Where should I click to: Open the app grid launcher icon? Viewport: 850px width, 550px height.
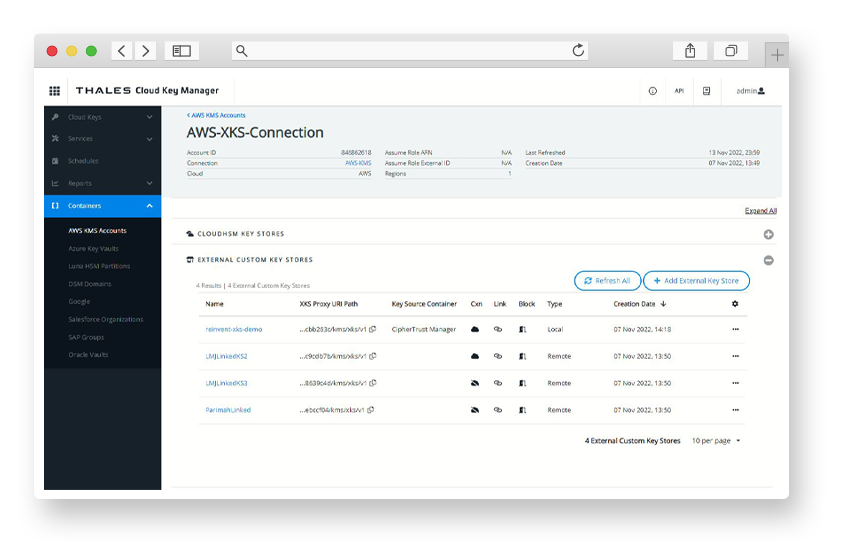click(55, 90)
